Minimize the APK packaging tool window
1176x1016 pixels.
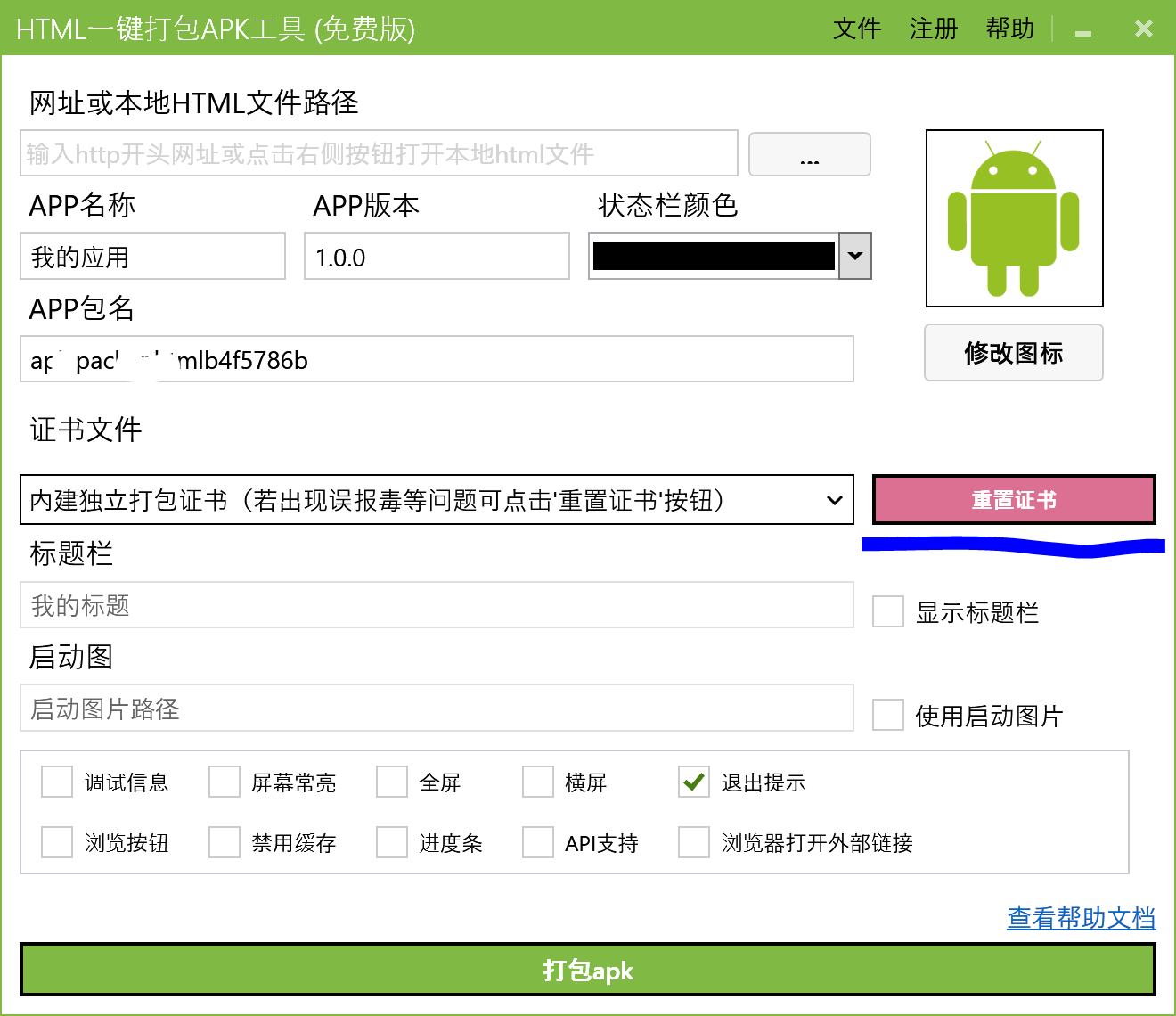(1083, 30)
